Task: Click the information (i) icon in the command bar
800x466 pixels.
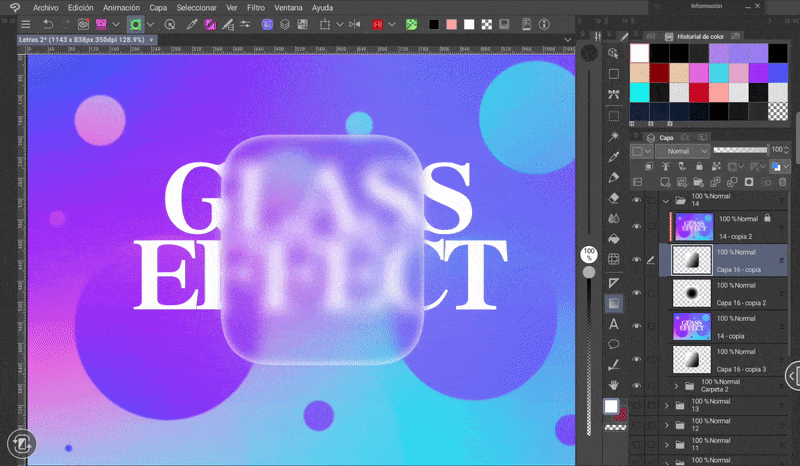Action: click(x=544, y=24)
